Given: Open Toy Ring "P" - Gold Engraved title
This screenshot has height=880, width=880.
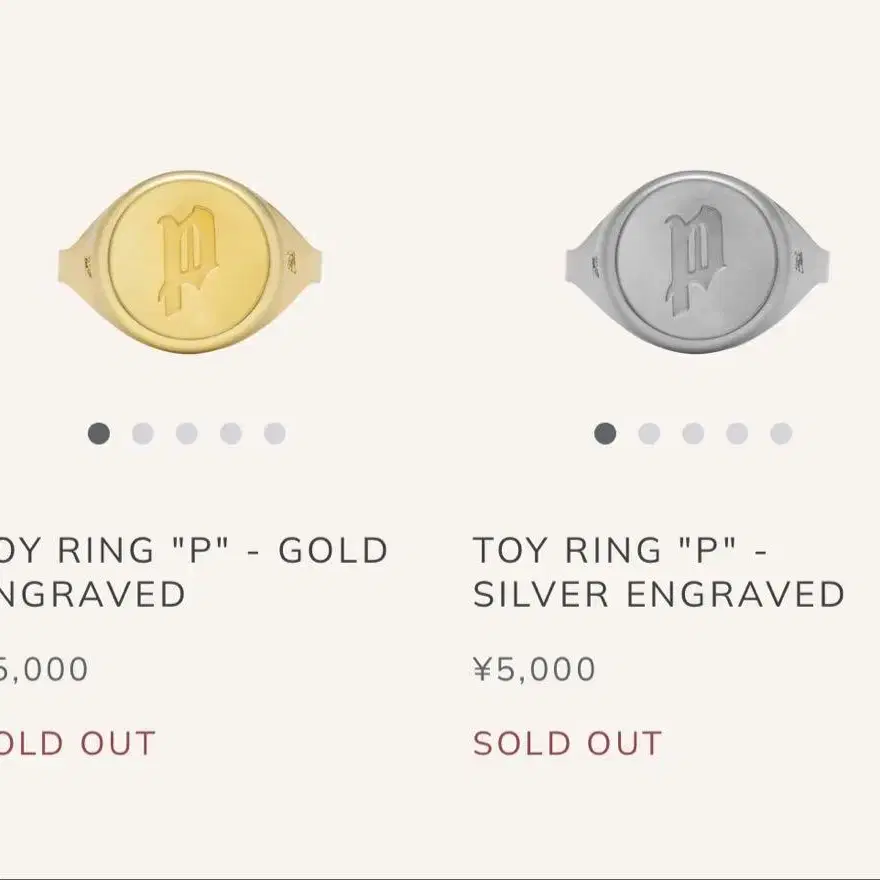Looking at the screenshot, I should [x=194, y=572].
